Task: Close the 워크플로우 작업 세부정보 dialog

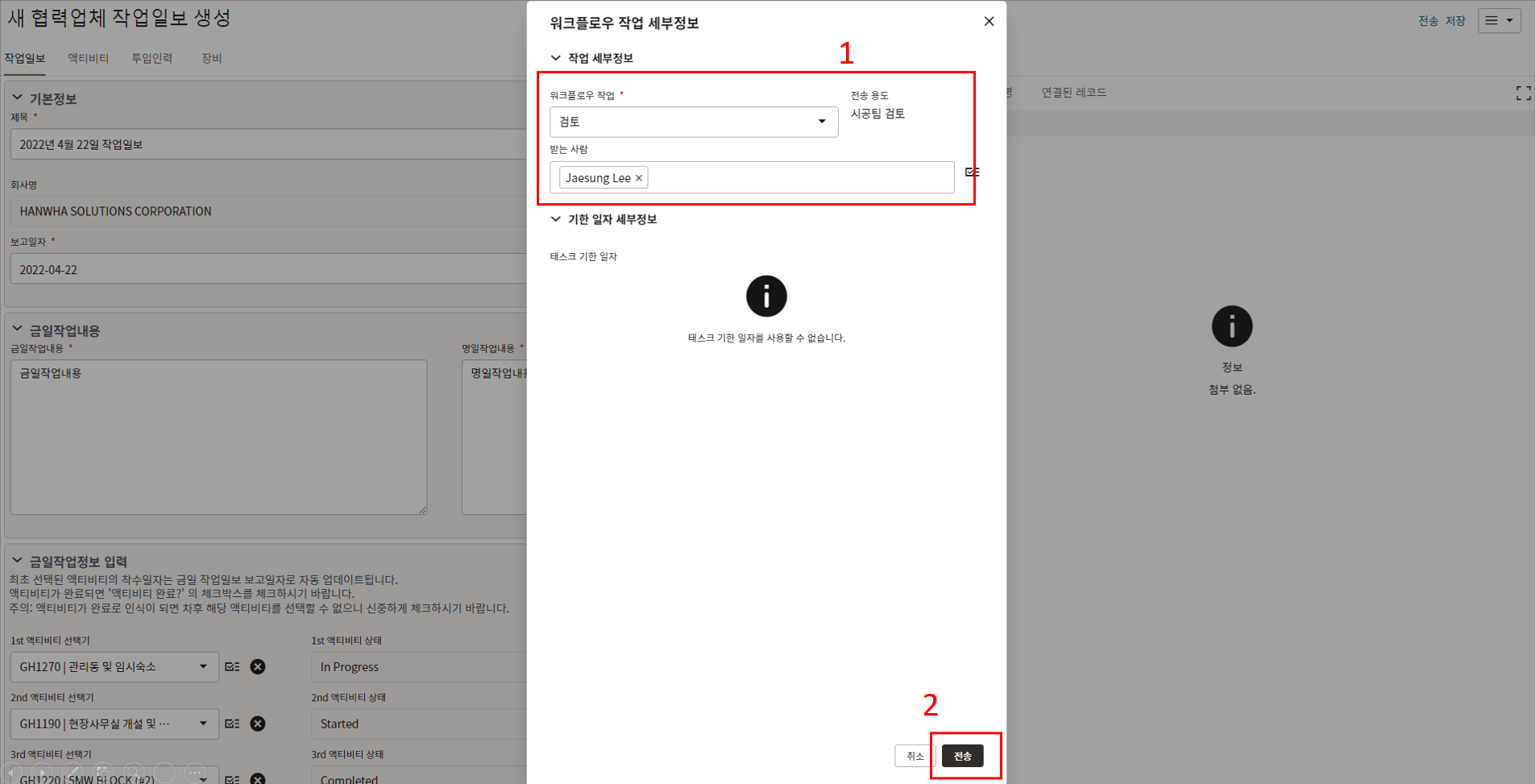Action: 989,22
